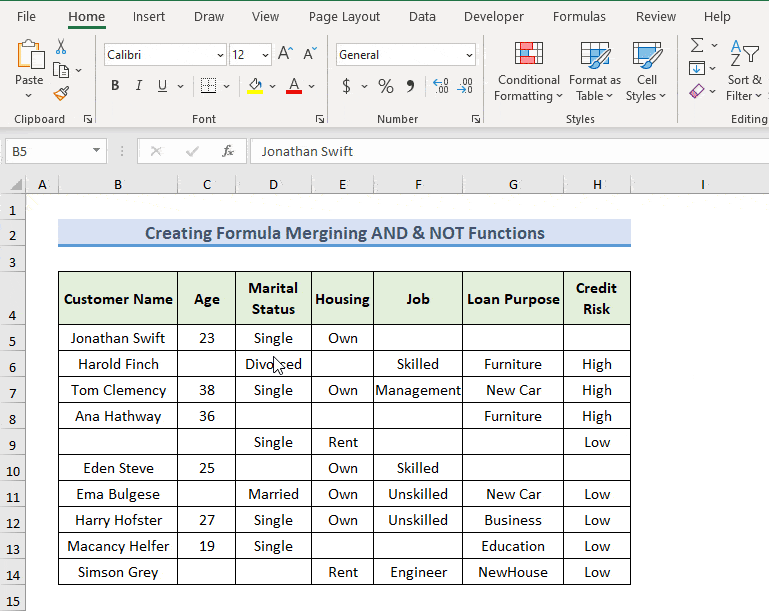769x611 pixels.
Task: Switch to the Formulas tab
Action: point(579,17)
